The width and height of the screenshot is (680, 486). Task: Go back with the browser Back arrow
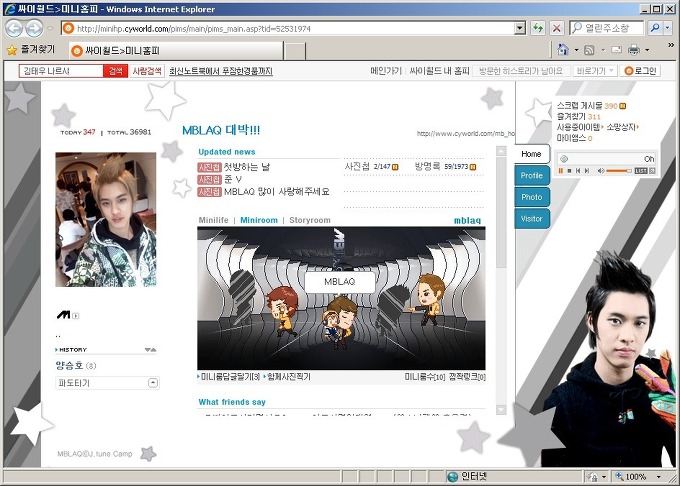tap(13, 29)
